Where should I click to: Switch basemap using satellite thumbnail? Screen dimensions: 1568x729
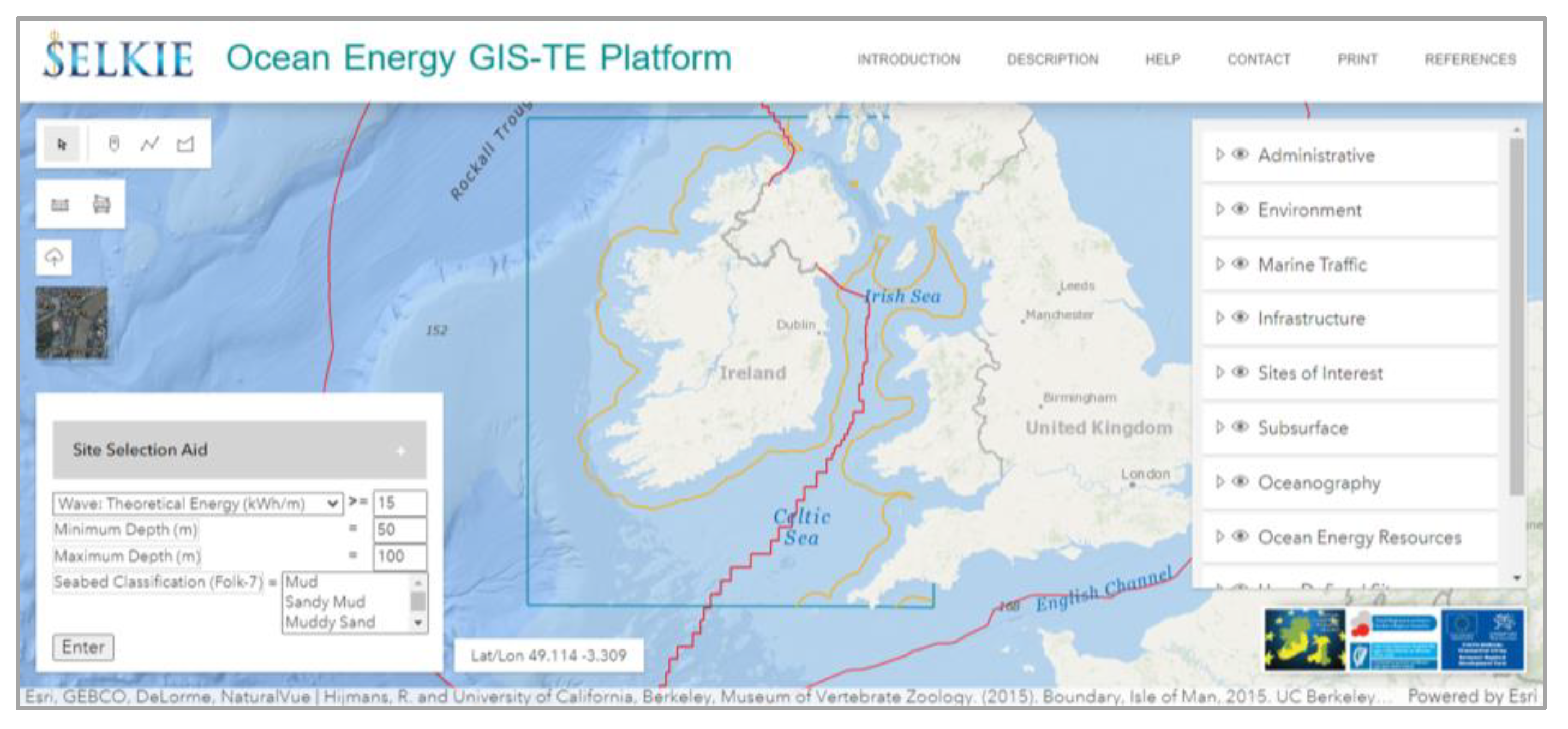72,322
